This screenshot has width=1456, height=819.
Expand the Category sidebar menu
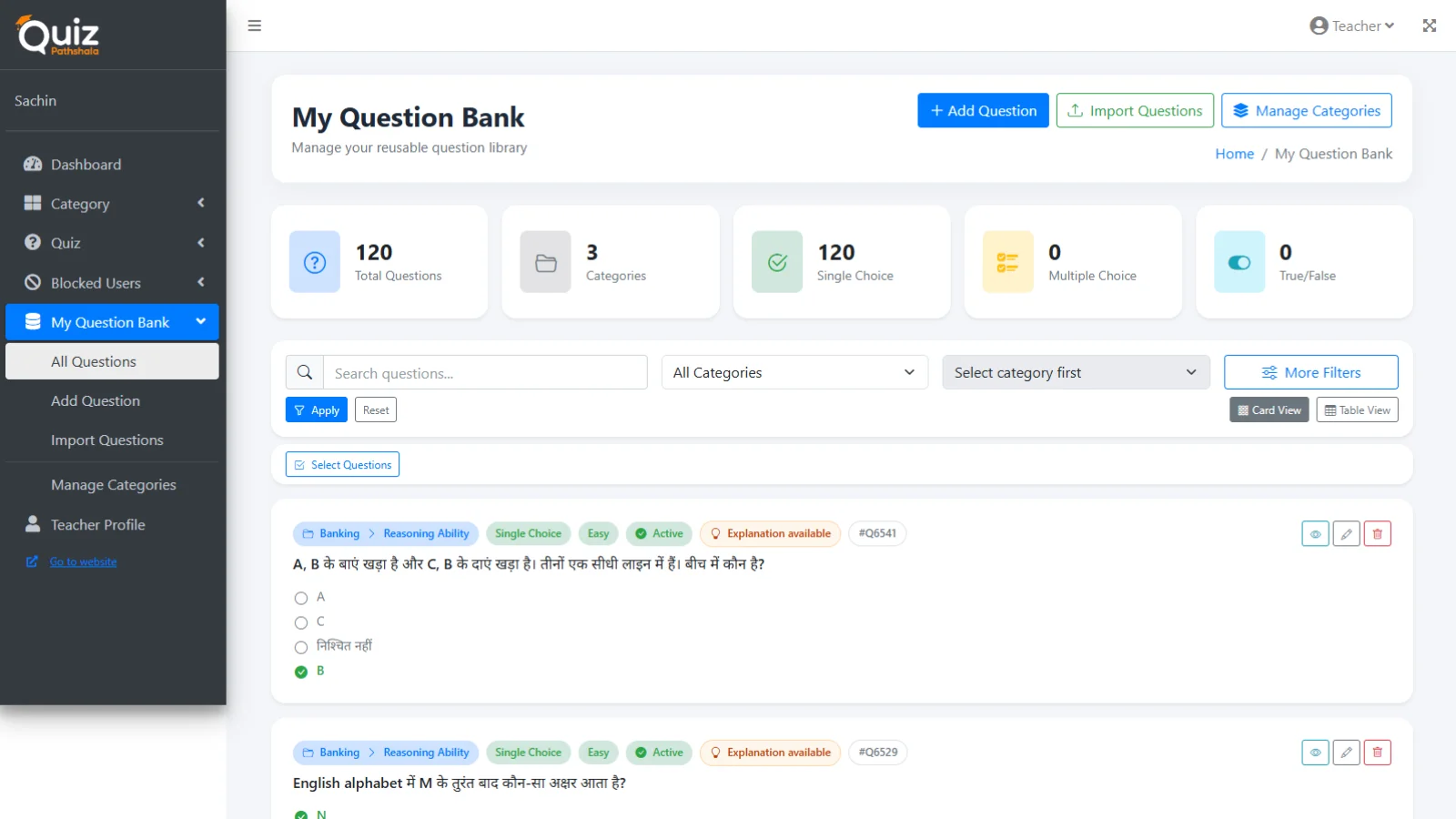pos(112,204)
